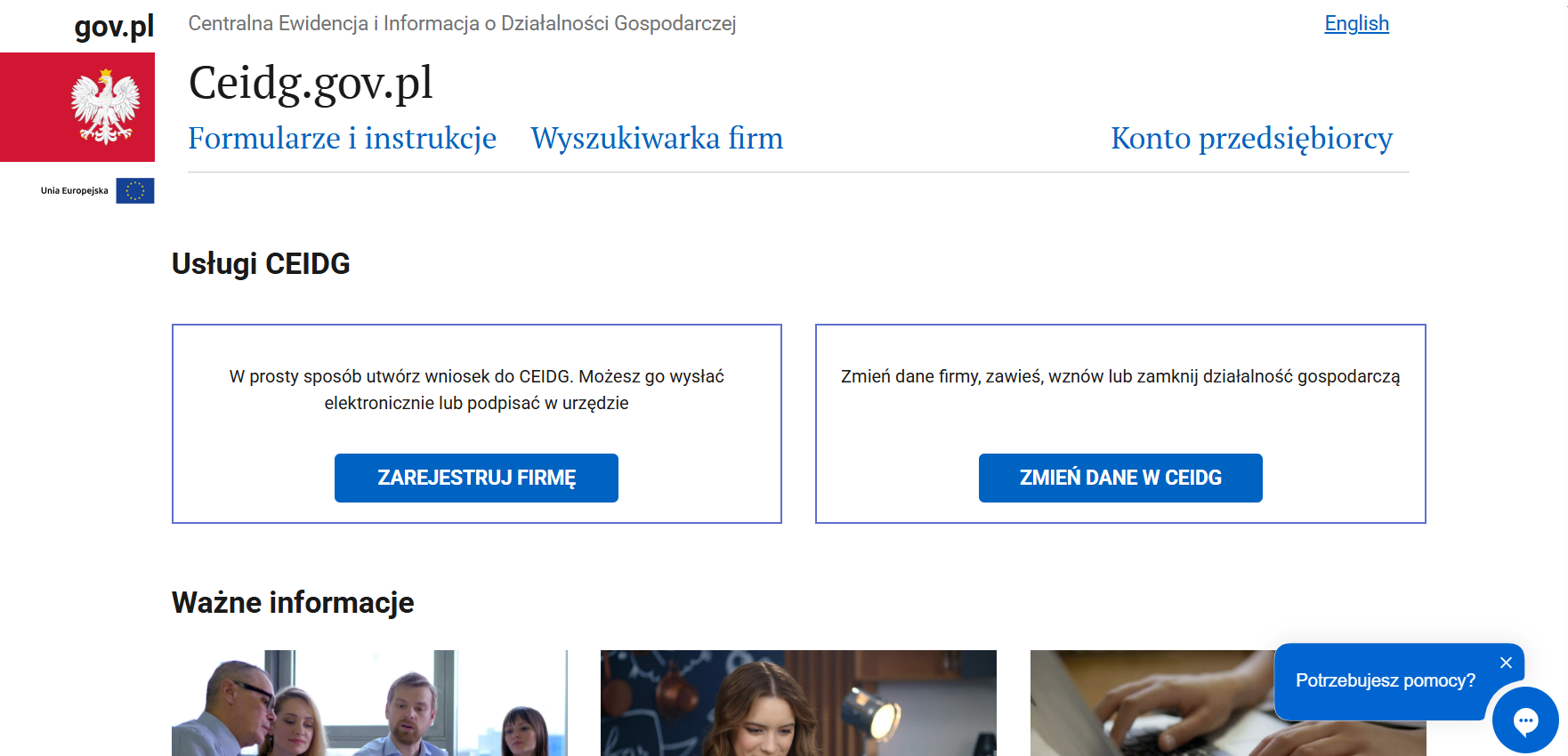Viewport: 1568px width, 756px height.
Task: Open the smiling woman news thumbnail
Action: 798,703
